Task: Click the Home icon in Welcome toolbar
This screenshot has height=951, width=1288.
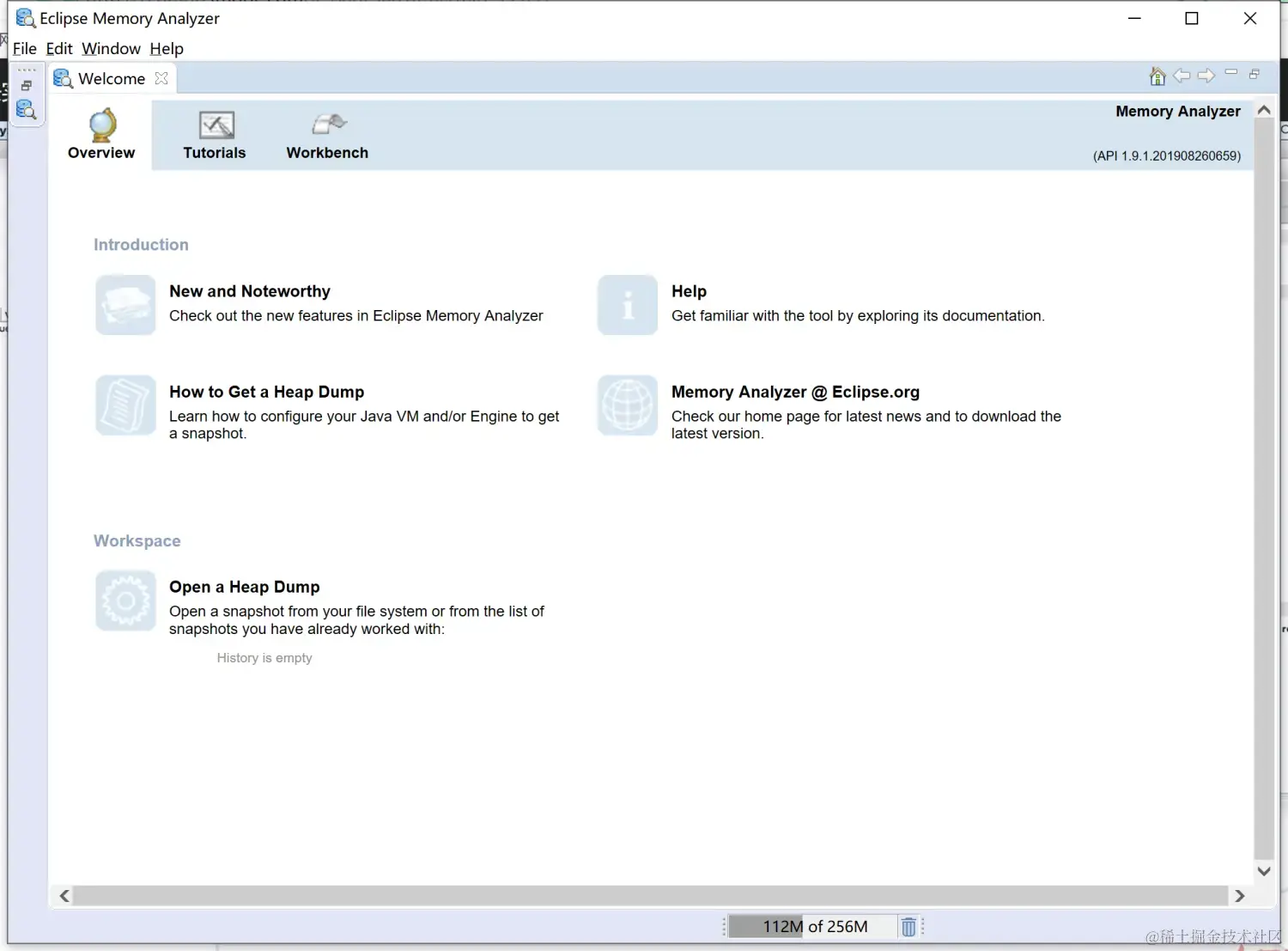Action: point(1157,76)
